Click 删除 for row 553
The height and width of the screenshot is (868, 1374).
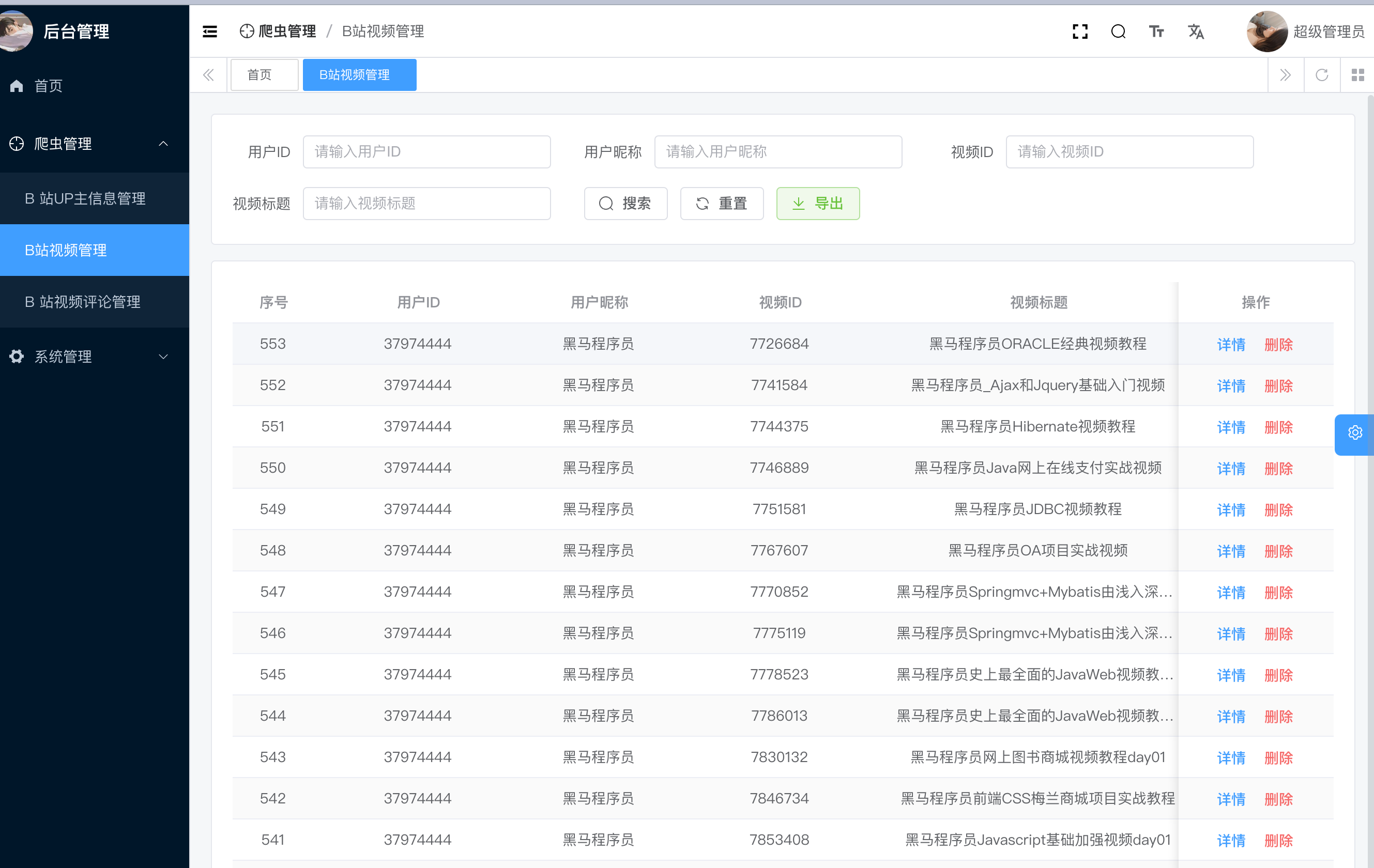[x=1279, y=345]
